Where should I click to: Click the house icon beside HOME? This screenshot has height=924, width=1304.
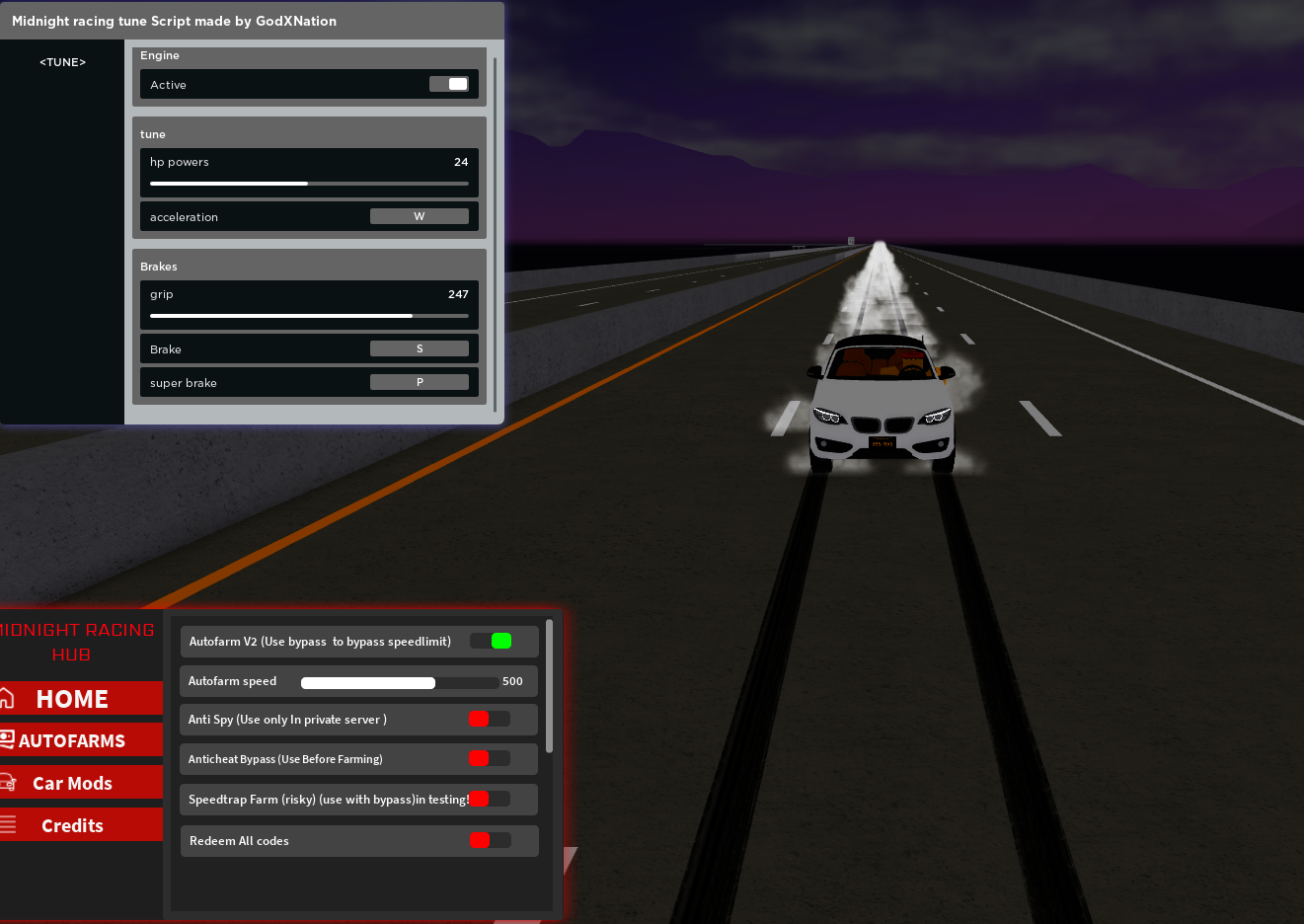(x=7, y=699)
